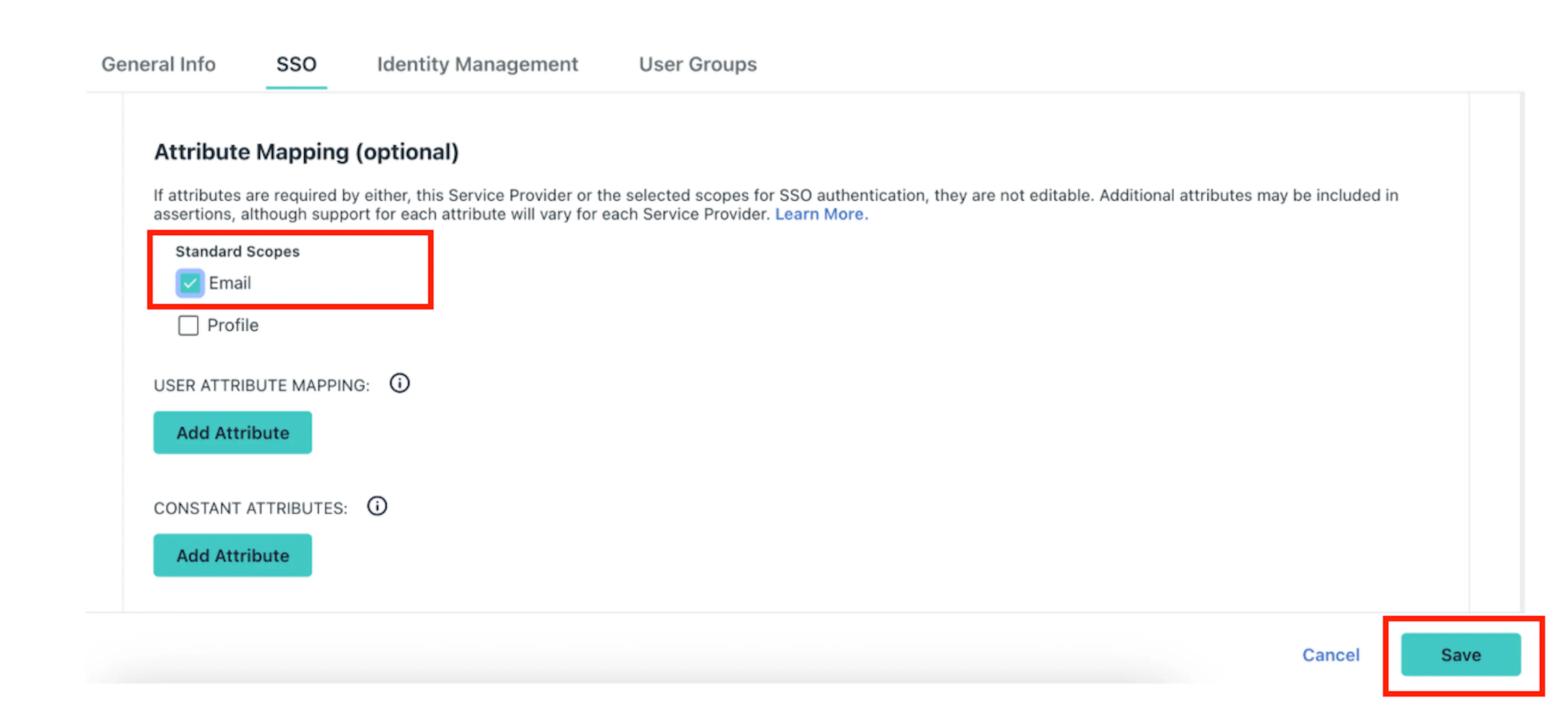
Task: Go to the User Groups tab
Action: click(697, 64)
